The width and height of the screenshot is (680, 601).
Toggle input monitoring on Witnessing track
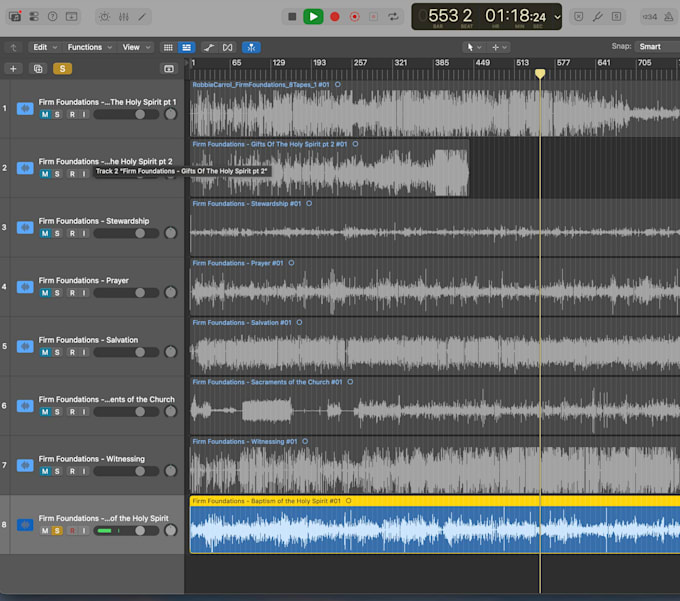(84, 471)
